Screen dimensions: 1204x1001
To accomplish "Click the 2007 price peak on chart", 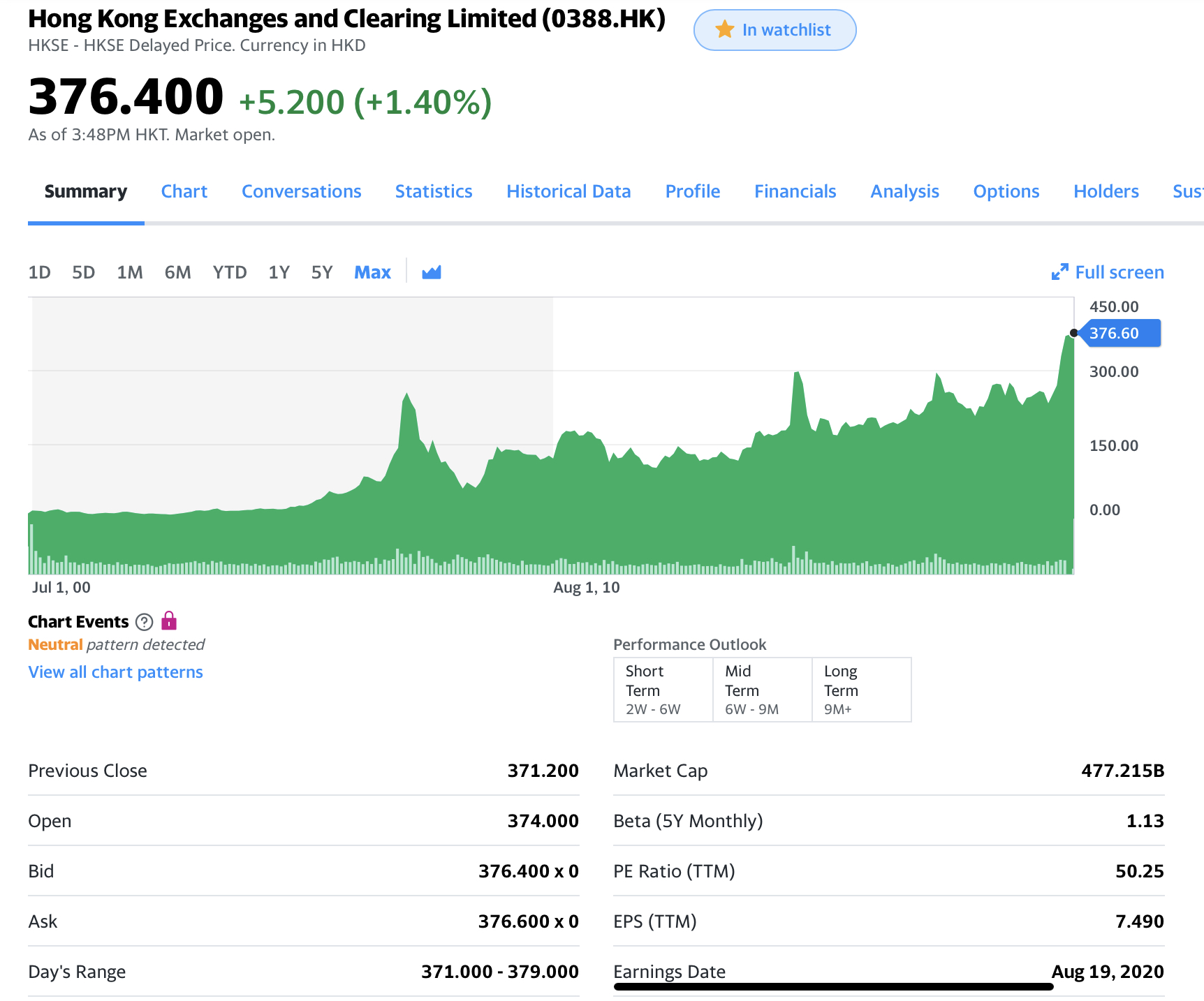I will pyautogui.click(x=406, y=395).
